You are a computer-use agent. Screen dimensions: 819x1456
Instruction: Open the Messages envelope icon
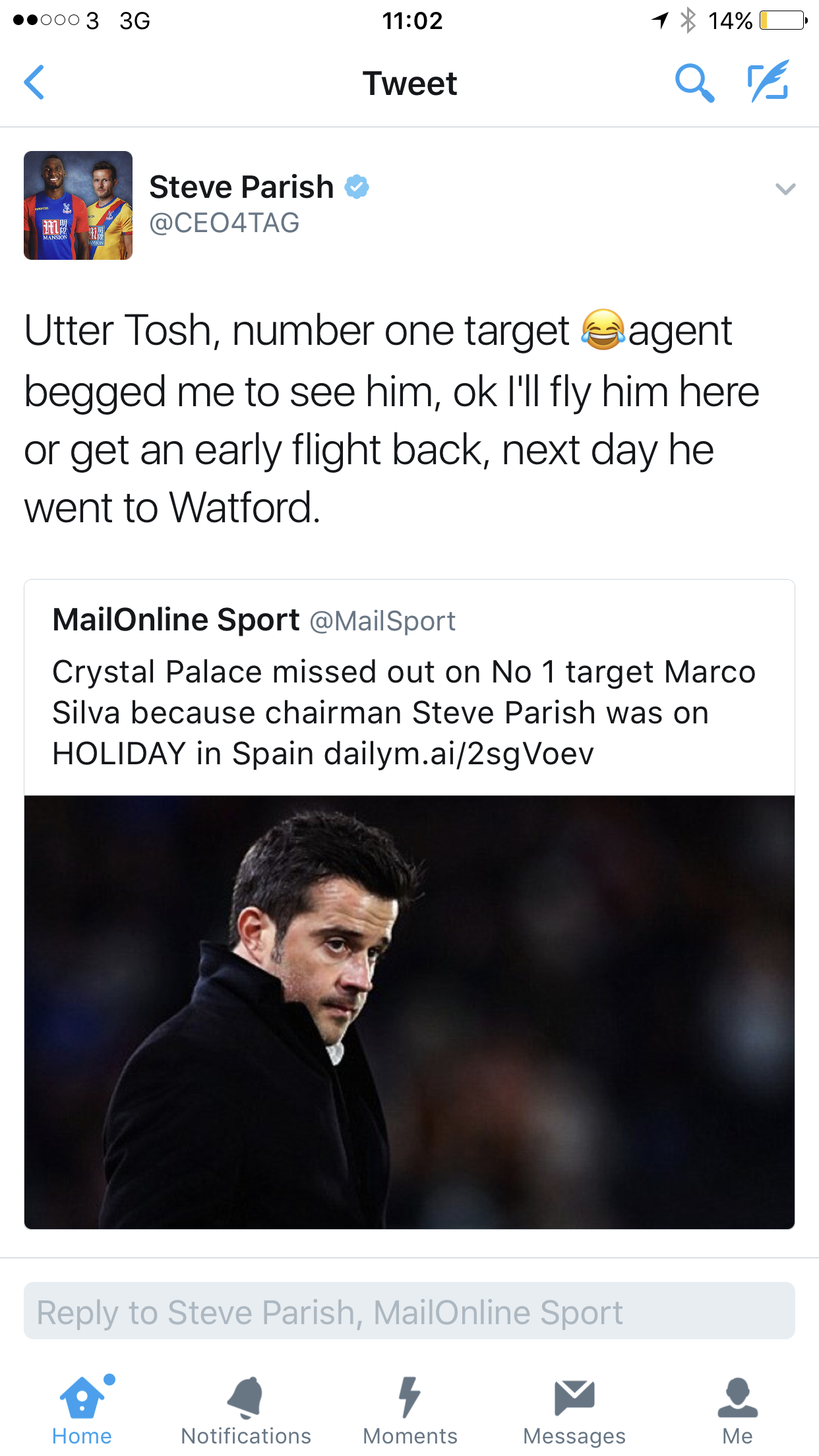click(574, 1398)
